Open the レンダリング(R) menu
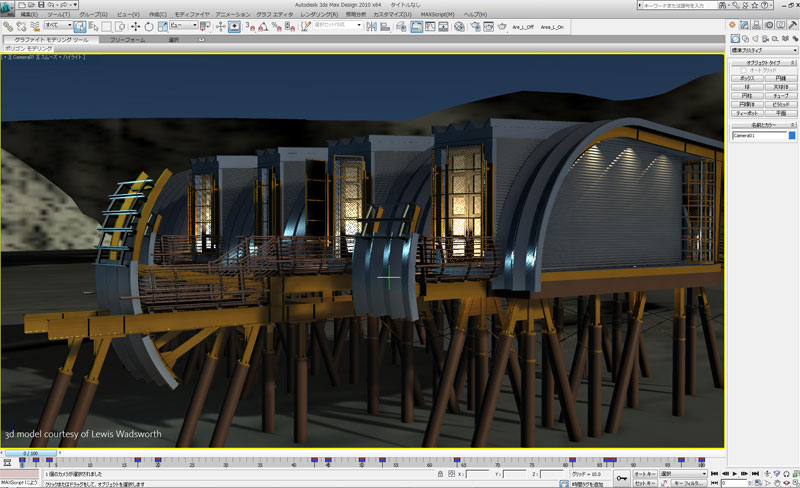The image size is (800, 488). pyautogui.click(x=317, y=15)
